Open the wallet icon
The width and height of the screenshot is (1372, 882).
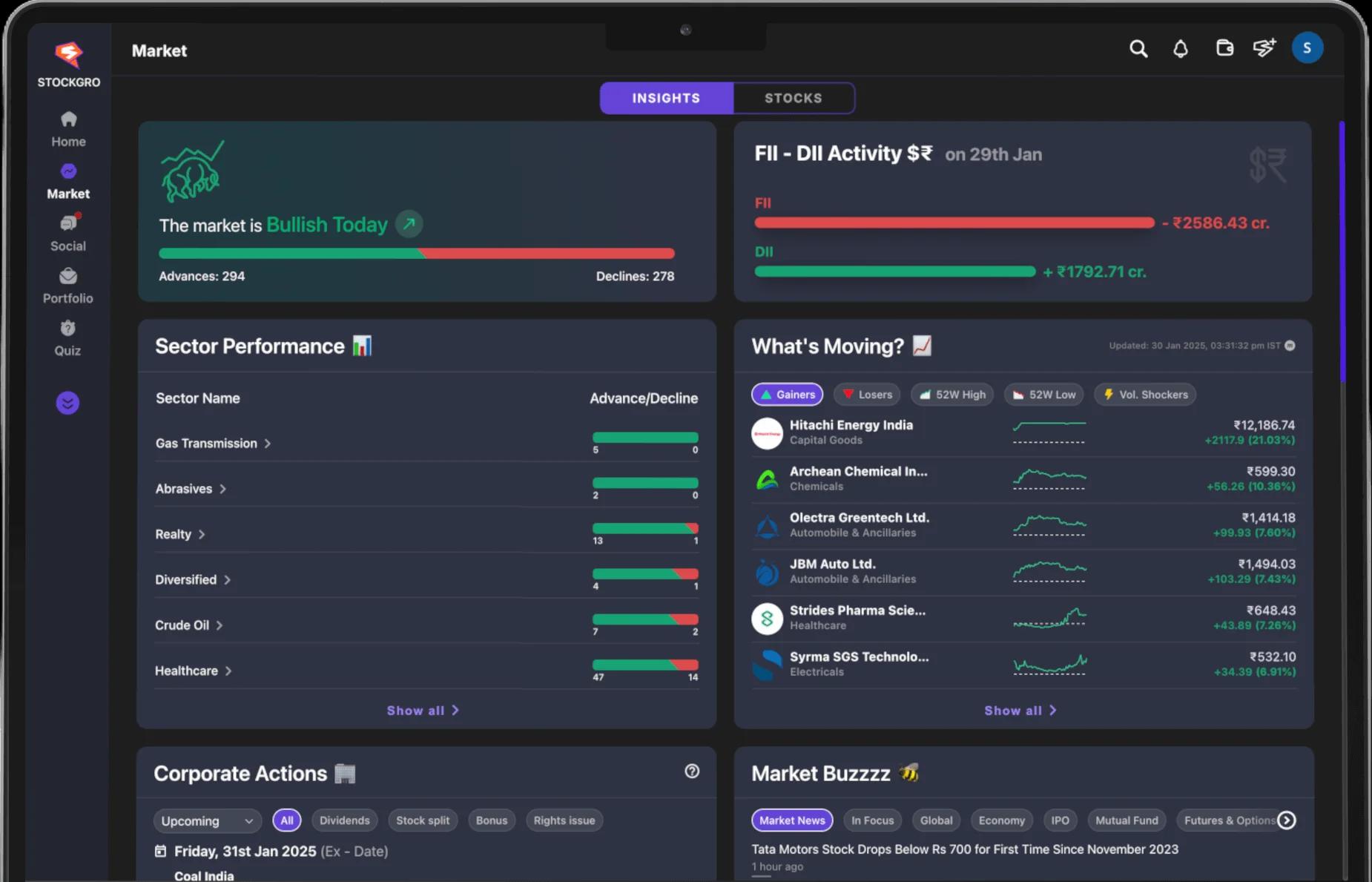point(1224,48)
